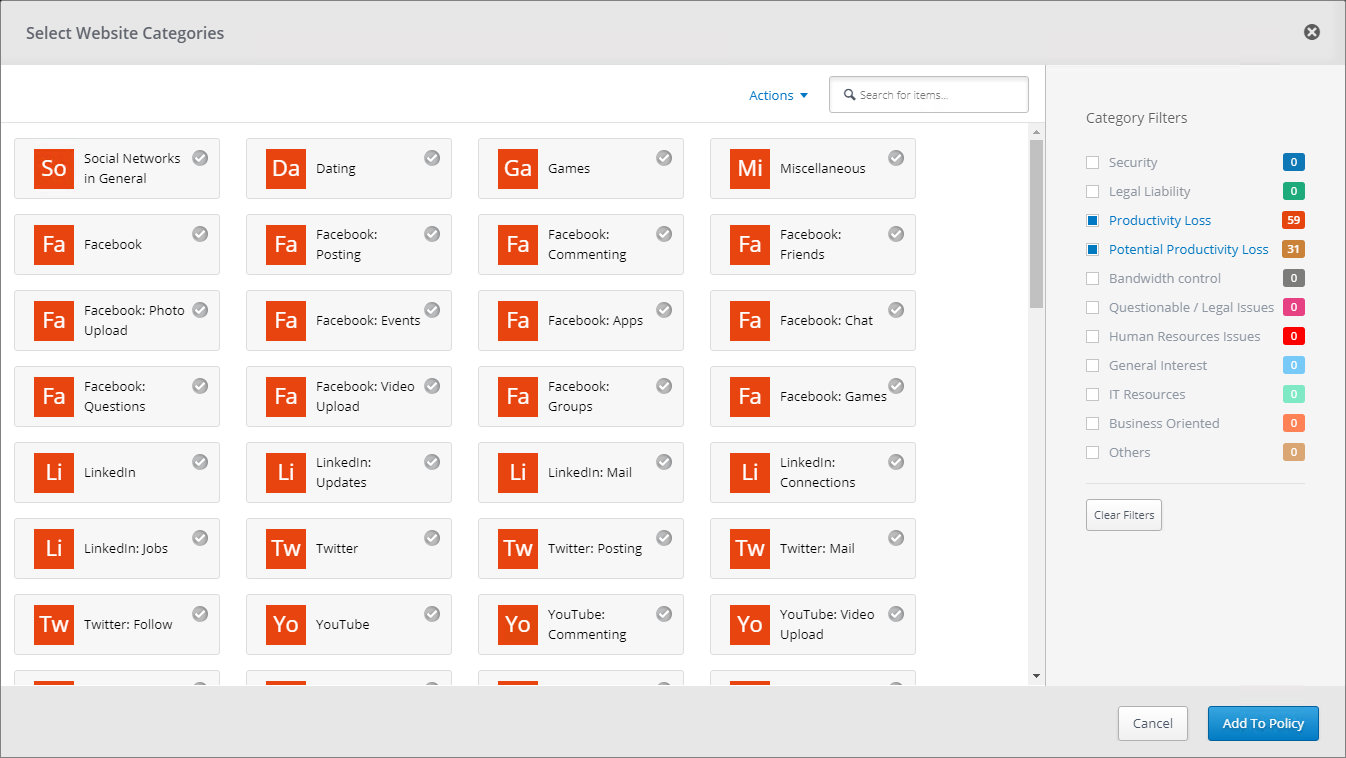Click checkmark icon on Facebook: Chat tile
Viewport: 1346px width, 758px height.
[896, 310]
